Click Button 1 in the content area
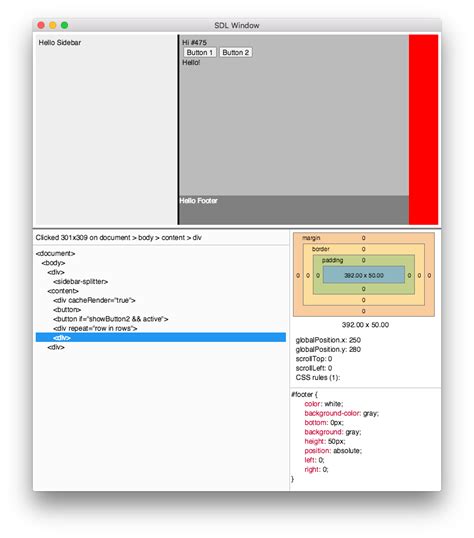Screen dimensions: 474x538 point(200,52)
